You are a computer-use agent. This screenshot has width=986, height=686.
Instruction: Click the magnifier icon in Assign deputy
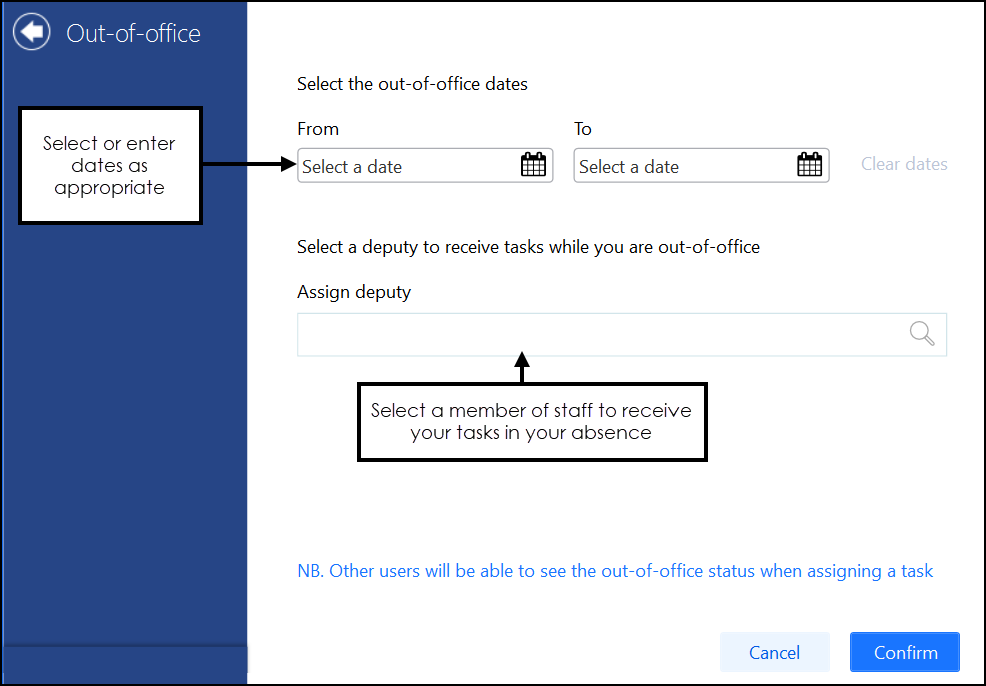(922, 334)
